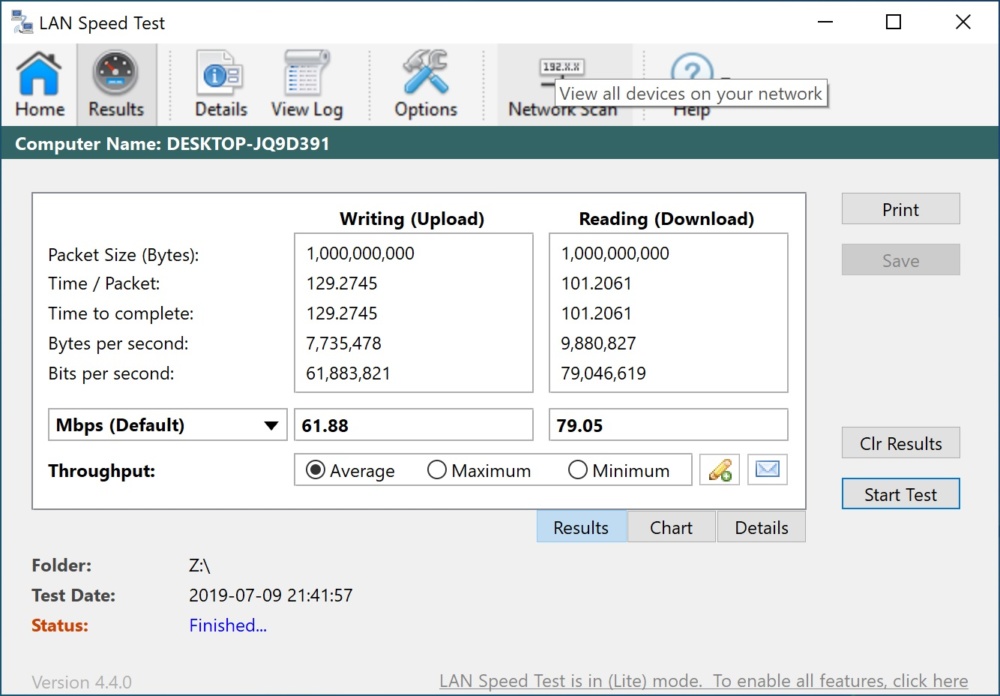Open the Options tools icon
The image size is (1000, 696).
(x=425, y=84)
